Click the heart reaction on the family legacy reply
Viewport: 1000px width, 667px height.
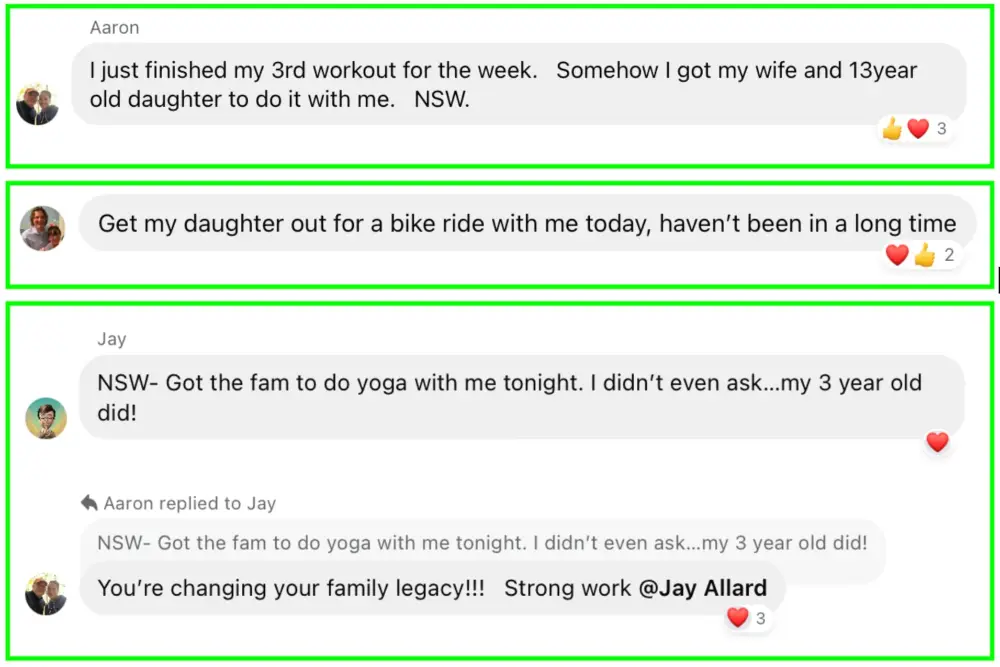click(738, 618)
